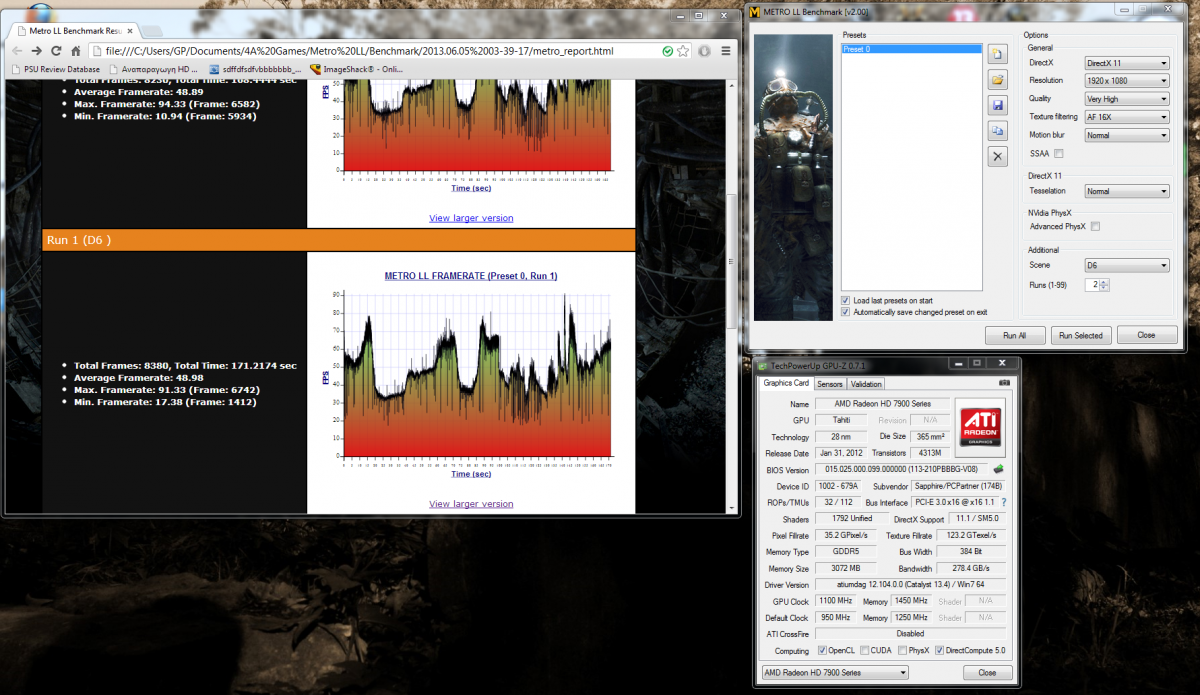This screenshot has height=695, width=1200.
Task: Click the gray extension icon beside the star
Action: coord(704,50)
